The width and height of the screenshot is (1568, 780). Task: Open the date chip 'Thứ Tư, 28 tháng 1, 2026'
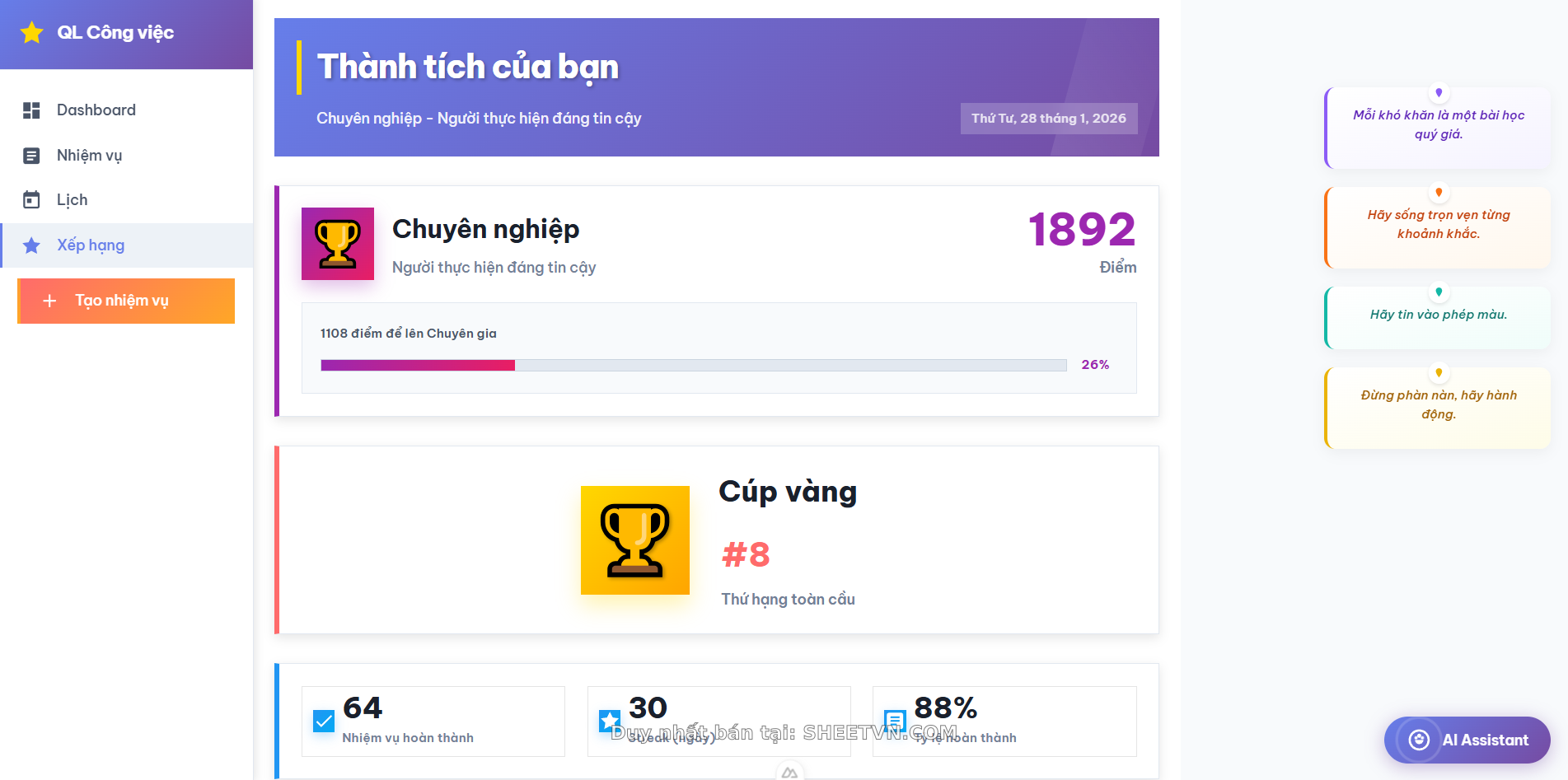[x=1049, y=118]
